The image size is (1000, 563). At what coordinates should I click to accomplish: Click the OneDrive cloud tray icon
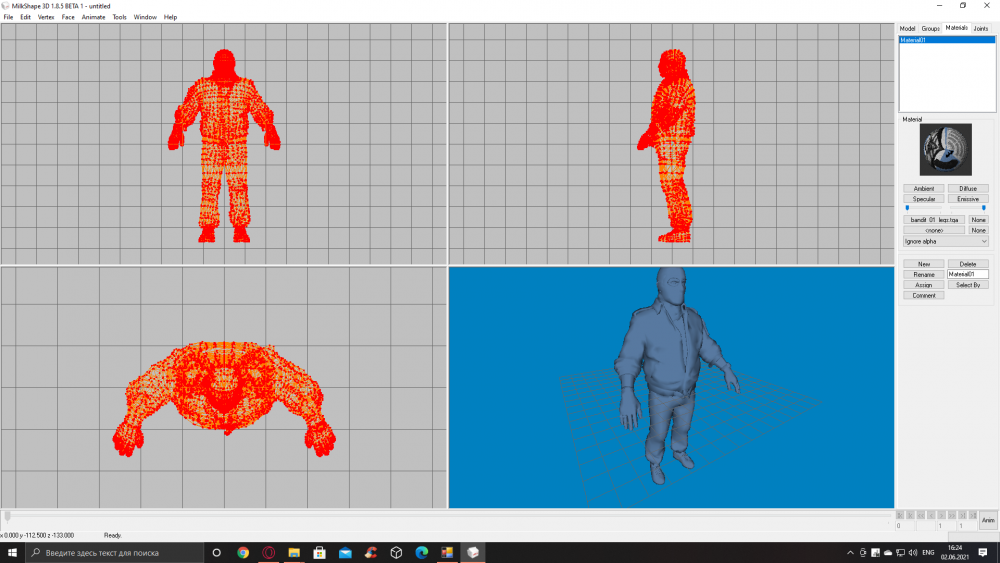(x=888, y=553)
